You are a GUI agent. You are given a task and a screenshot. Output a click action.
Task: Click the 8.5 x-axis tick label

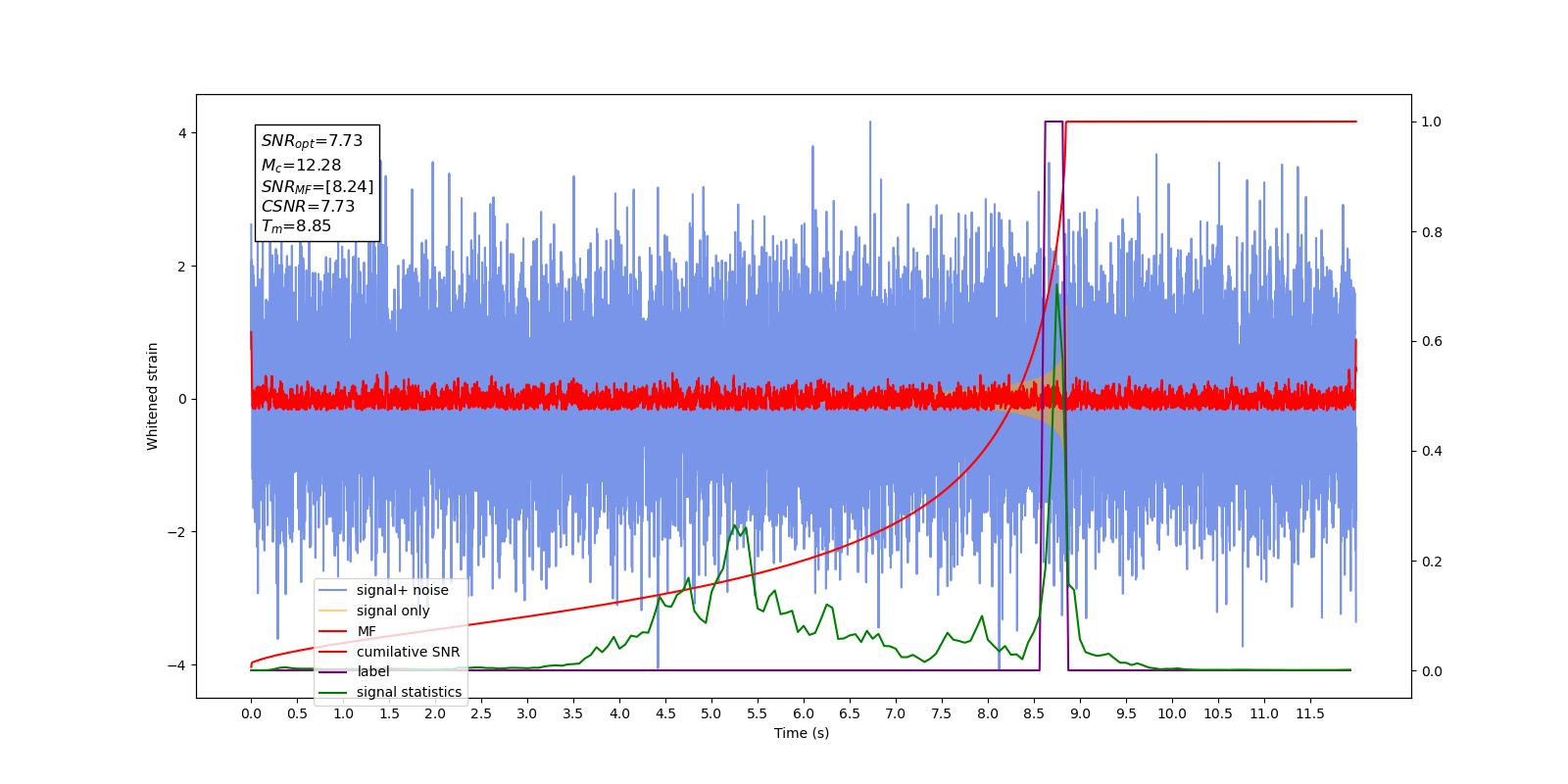click(1034, 713)
